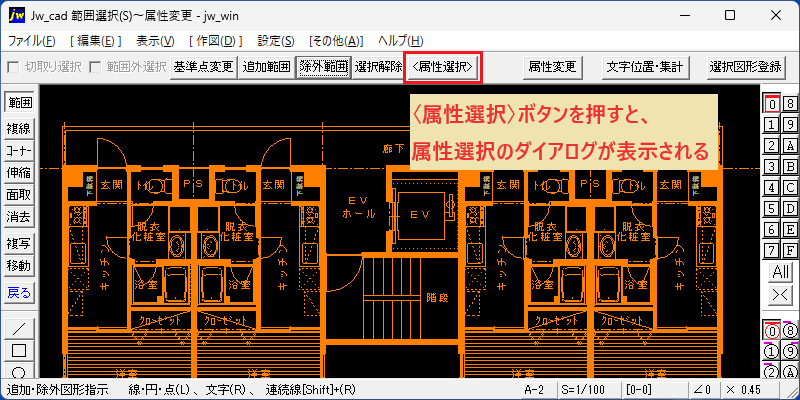The height and width of the screenshot is (400, 800).
Task: Click the 戻る undo button
Action: tap(19, 293)
